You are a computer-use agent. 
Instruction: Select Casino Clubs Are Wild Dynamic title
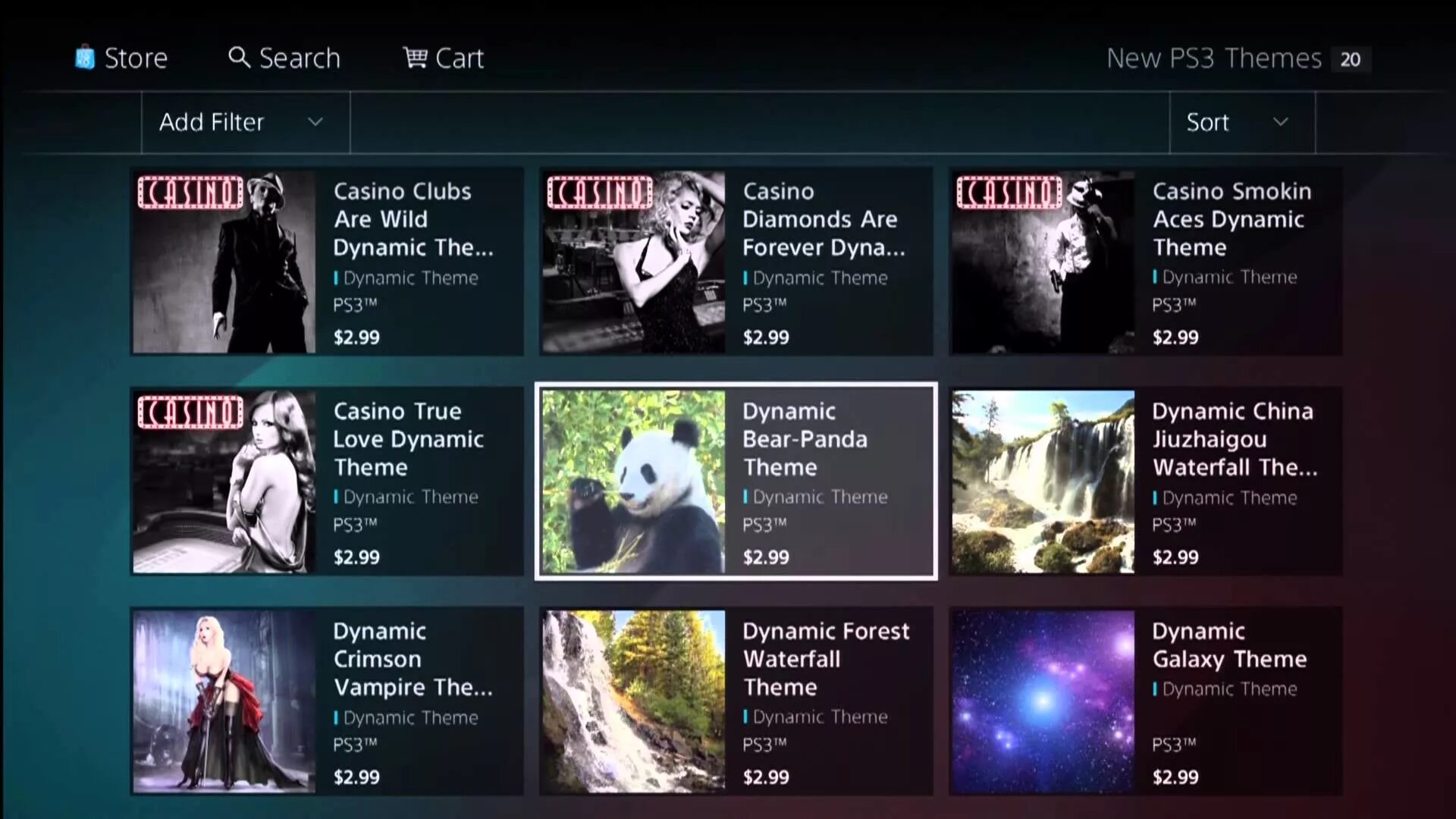413,219
